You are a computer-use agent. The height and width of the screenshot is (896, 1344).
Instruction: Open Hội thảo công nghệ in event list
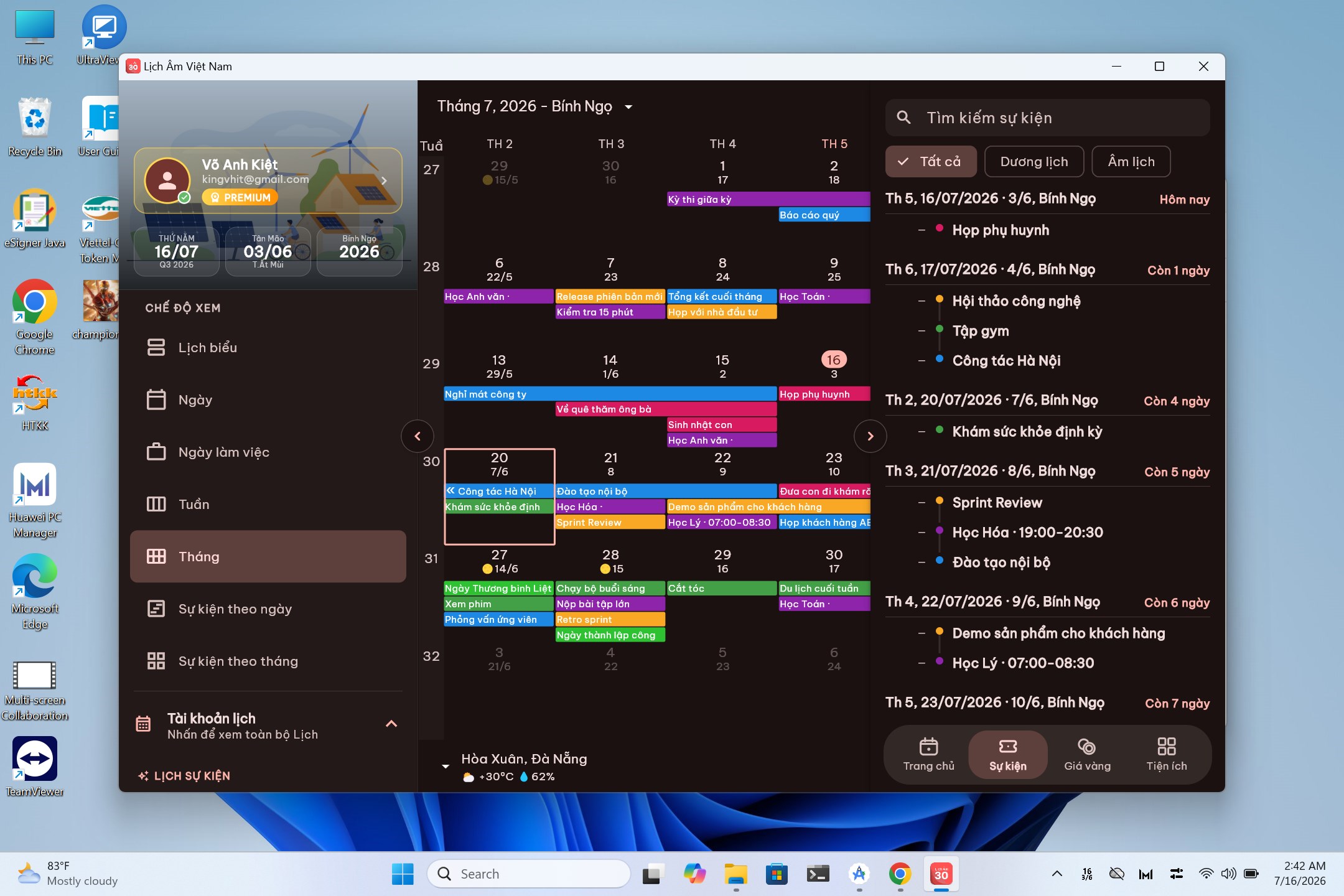(x=1016, y=301)
